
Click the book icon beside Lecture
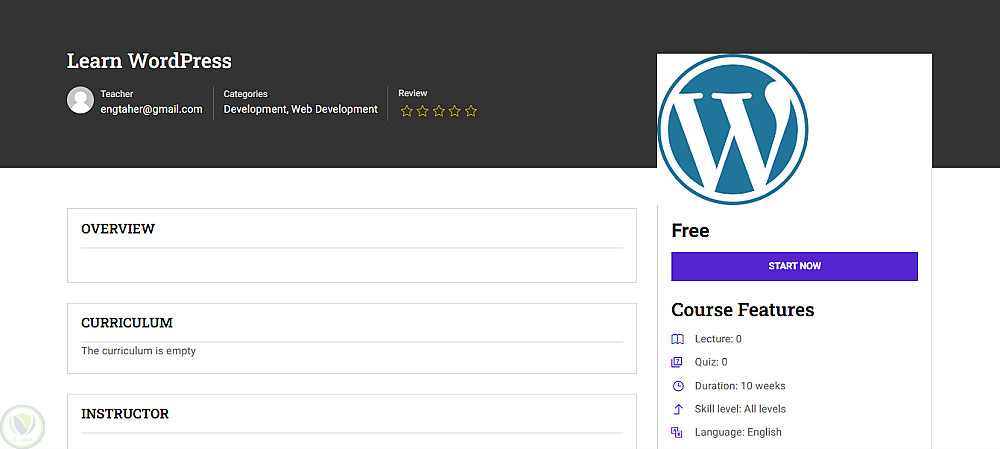[677, 339]
